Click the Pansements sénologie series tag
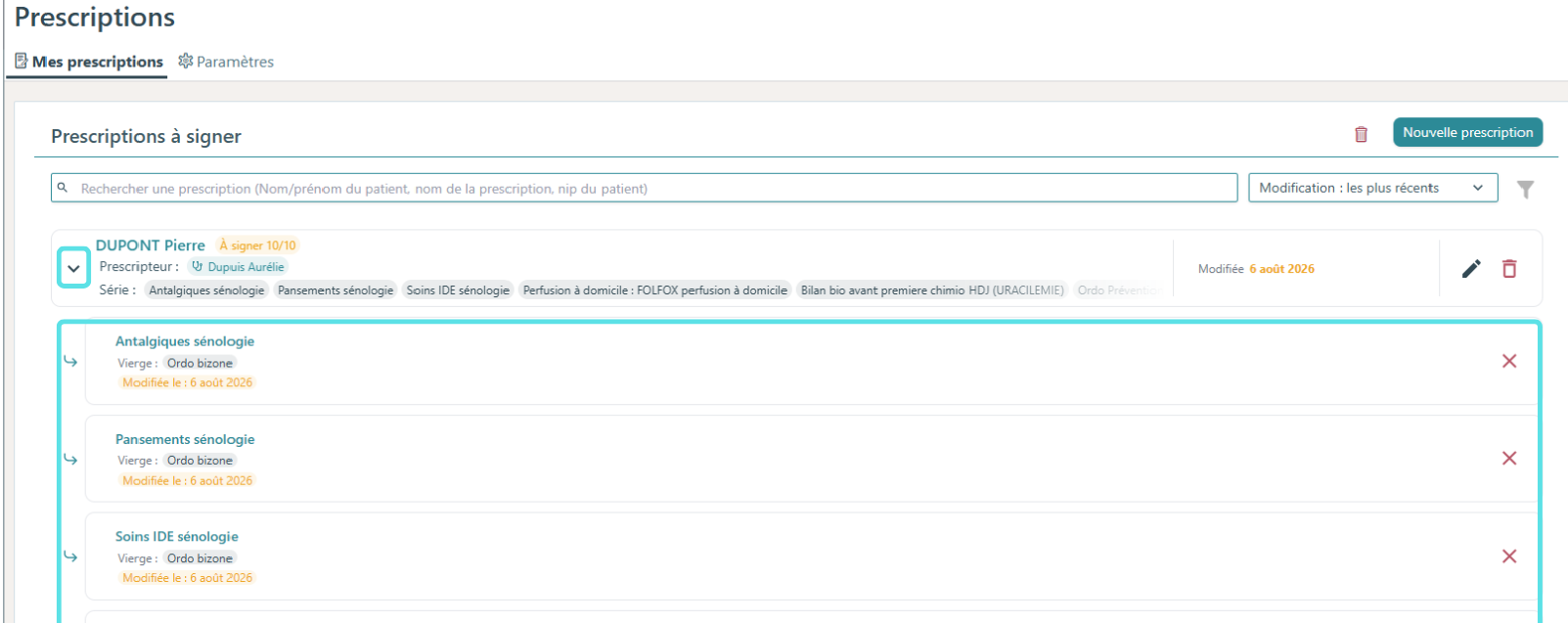The width and height of the screenshot is (1568, 623). click(x=336, y=290)
